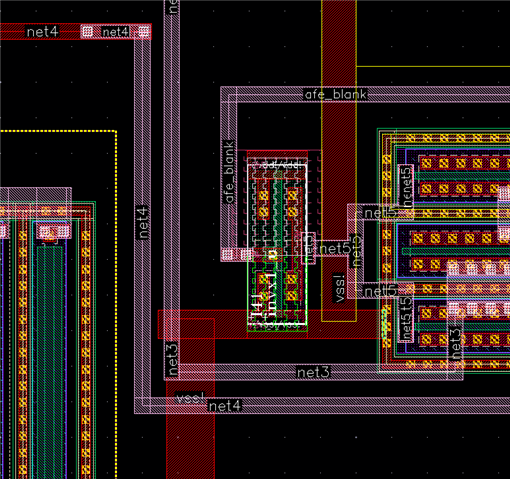This screenshot has height=479, width=510.
Task: Select the net5 label right of inverter output
Action: 334,249
